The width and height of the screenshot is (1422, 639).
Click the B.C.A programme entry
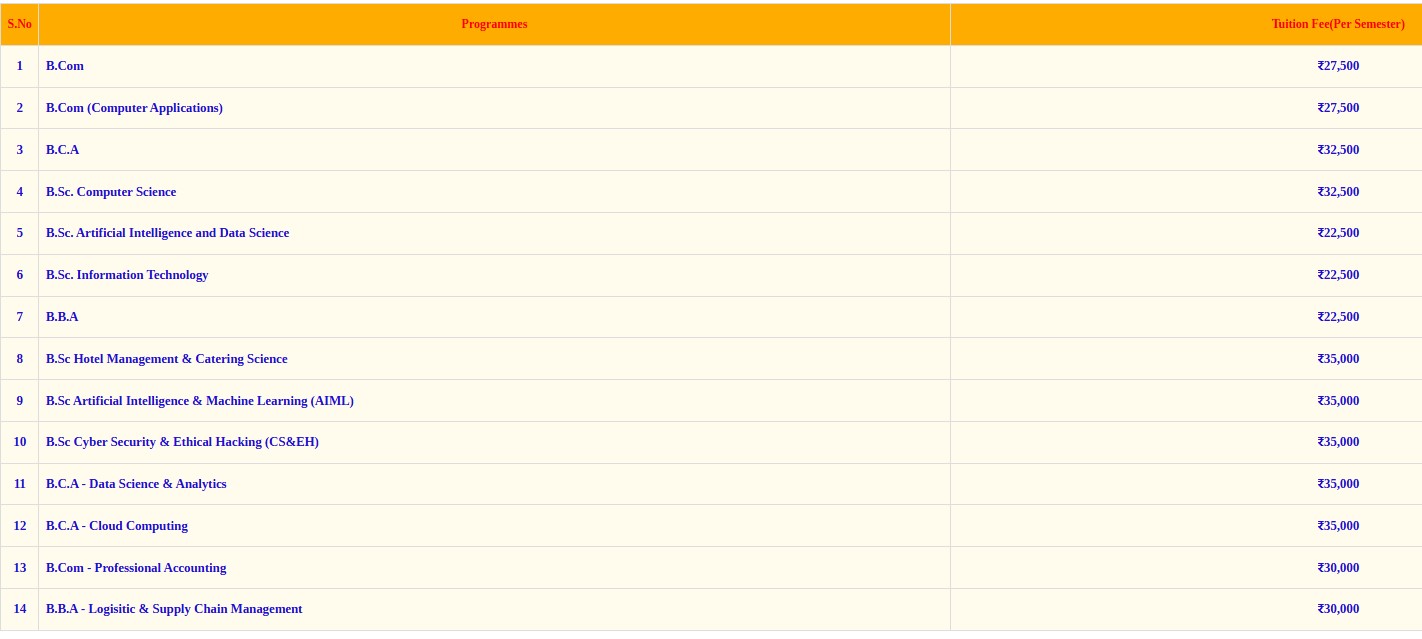point(62,150)
